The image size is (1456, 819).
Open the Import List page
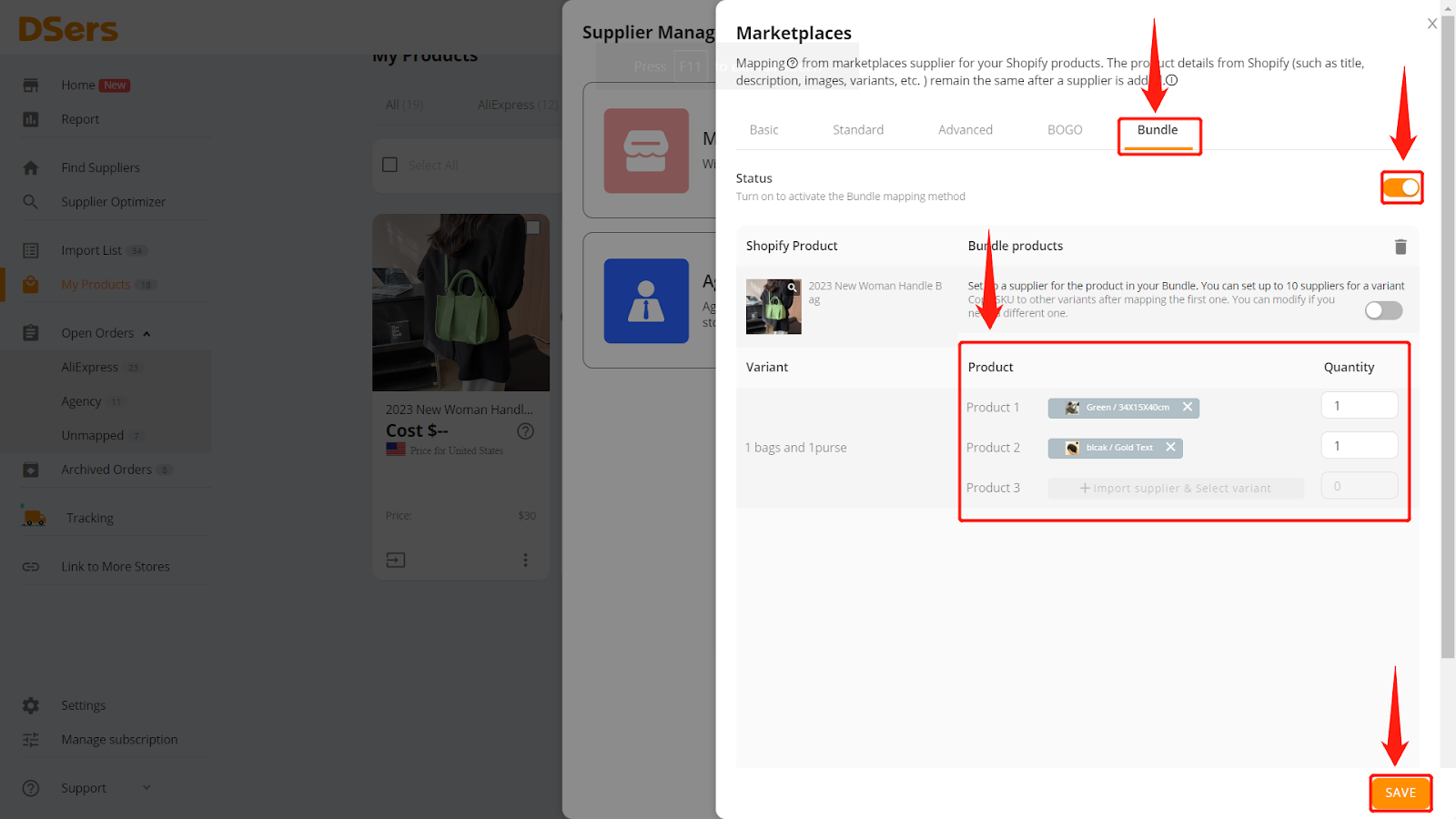click(x=91, y=250)
